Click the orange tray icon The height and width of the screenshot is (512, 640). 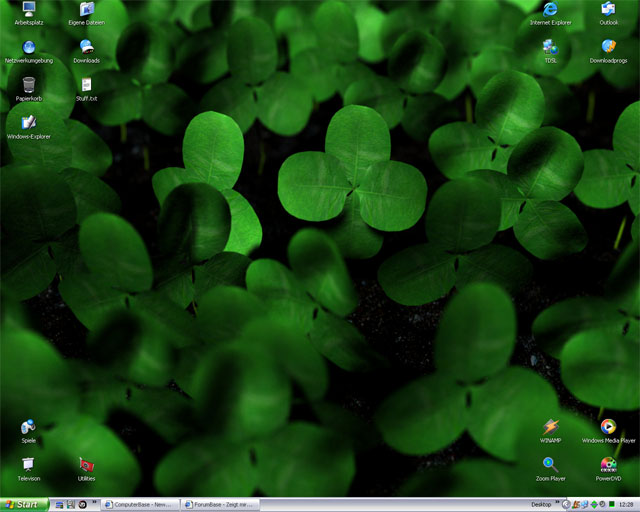pos(576,505)
